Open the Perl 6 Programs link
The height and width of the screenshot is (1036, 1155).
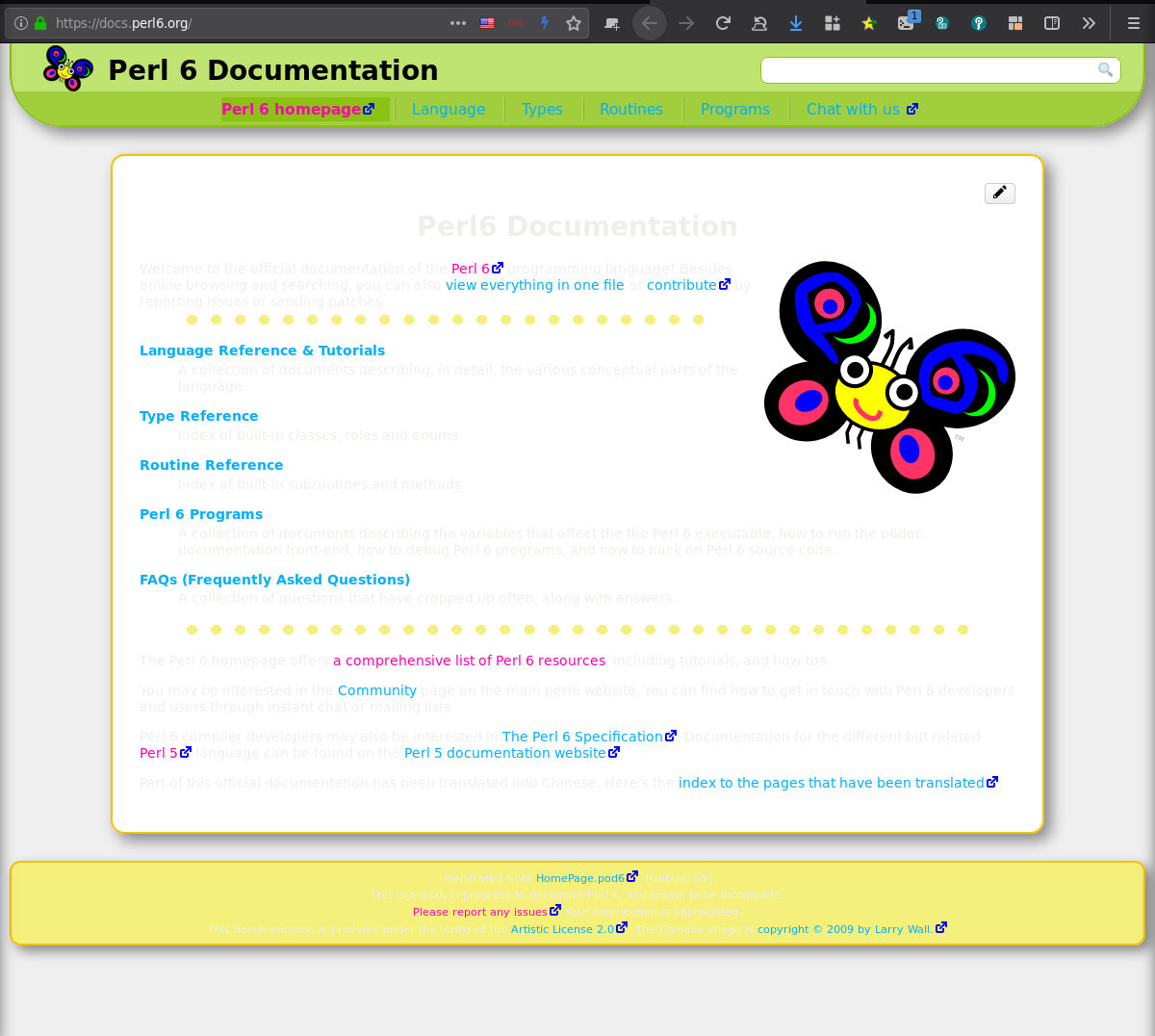(x=201, y=514)
